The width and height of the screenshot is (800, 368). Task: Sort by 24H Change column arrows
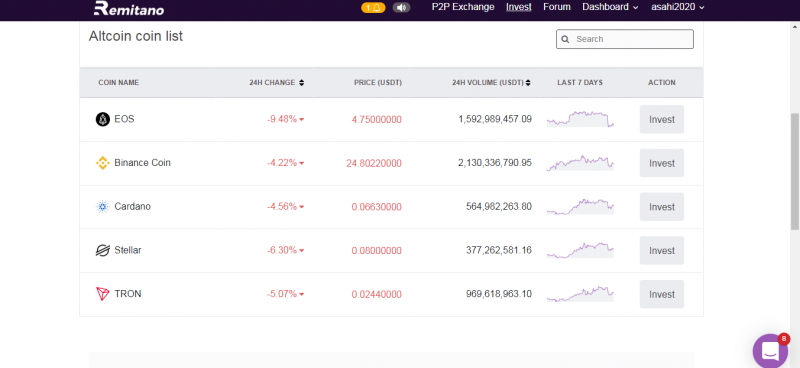click(302, 83)
